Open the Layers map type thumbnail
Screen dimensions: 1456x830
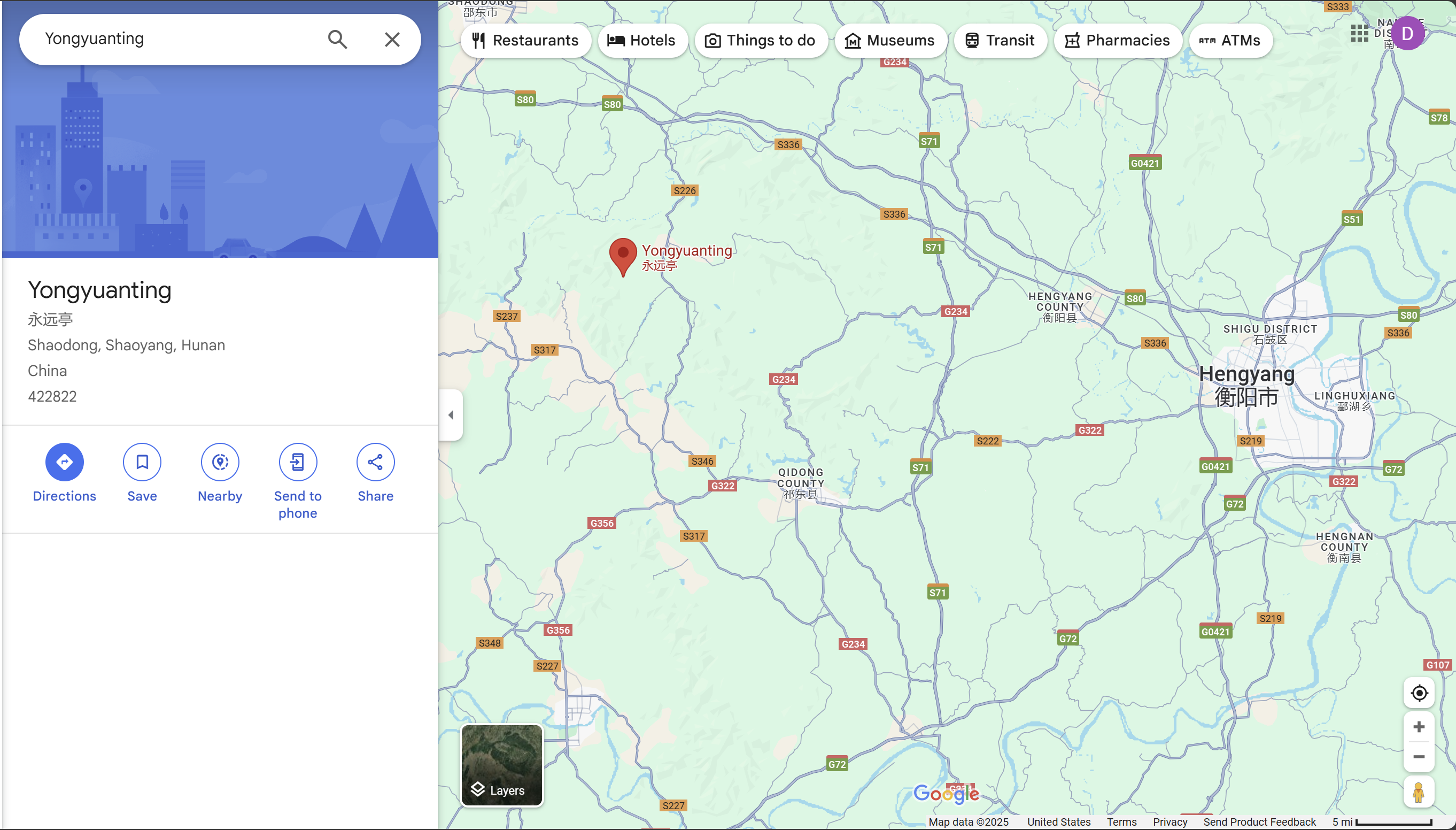(502, 765)
